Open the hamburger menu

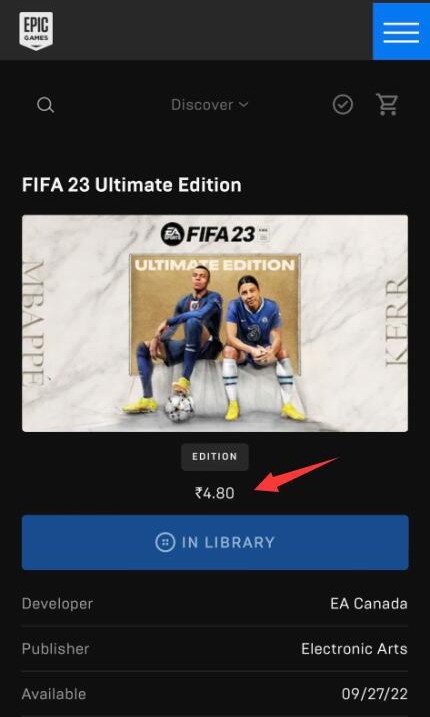[x=401, y=31]
